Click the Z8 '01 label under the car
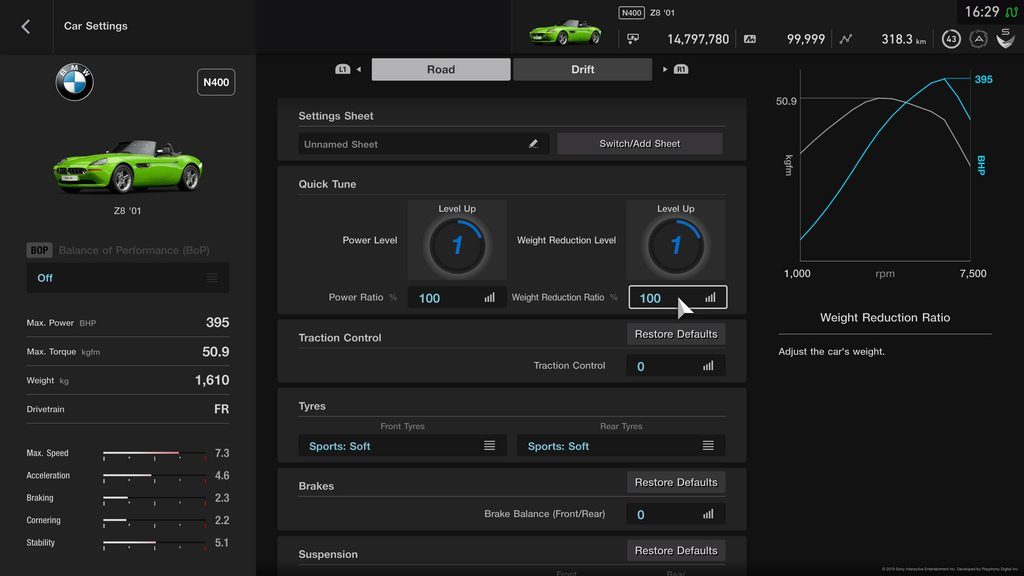The width and height of the screenshot is (1024, 576). coord(127,211)
